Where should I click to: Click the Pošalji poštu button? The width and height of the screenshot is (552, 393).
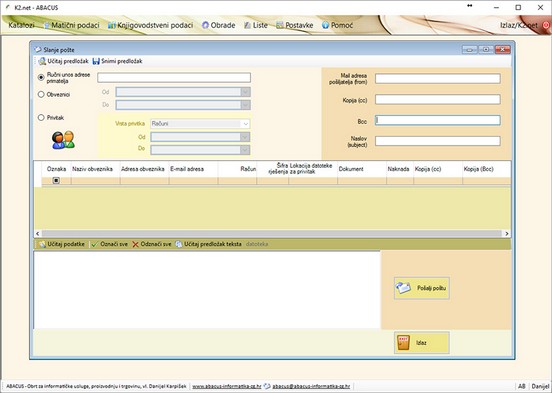pos(422,288)
